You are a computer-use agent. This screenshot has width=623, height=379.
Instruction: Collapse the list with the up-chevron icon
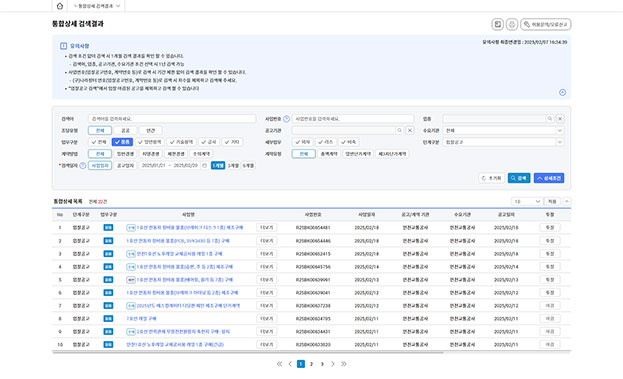tap(567, 201)
